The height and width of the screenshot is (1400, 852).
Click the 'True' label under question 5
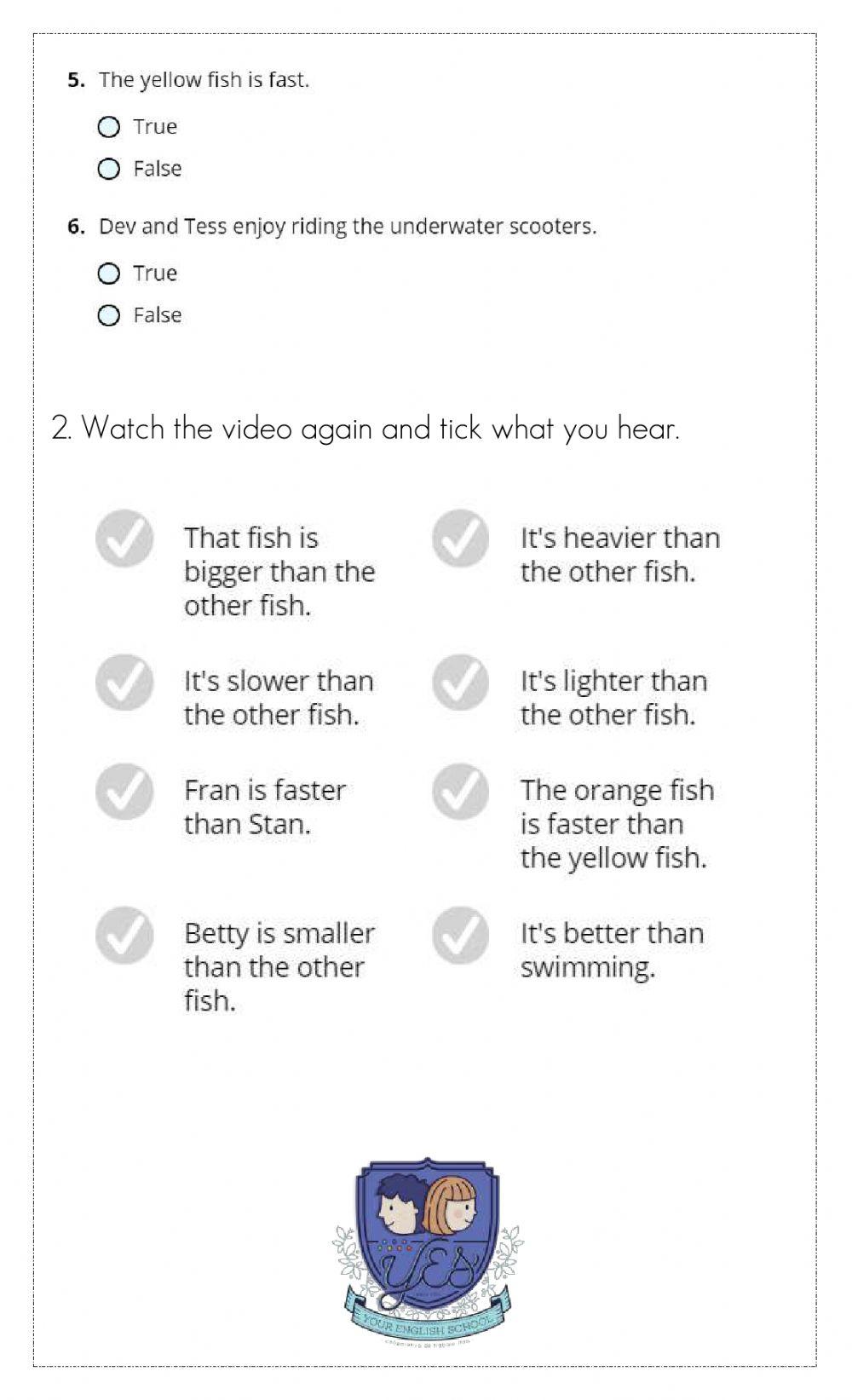tap(155, 127)
